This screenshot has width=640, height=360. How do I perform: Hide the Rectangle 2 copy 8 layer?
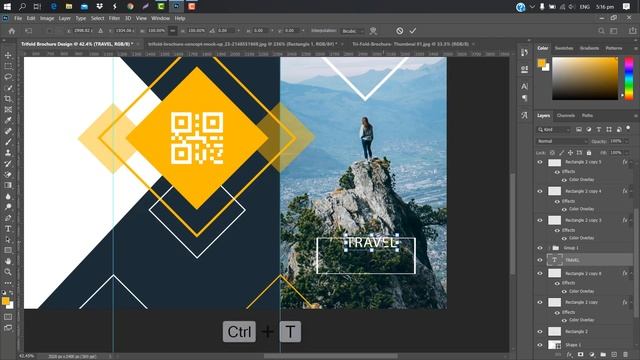point(540,273)
